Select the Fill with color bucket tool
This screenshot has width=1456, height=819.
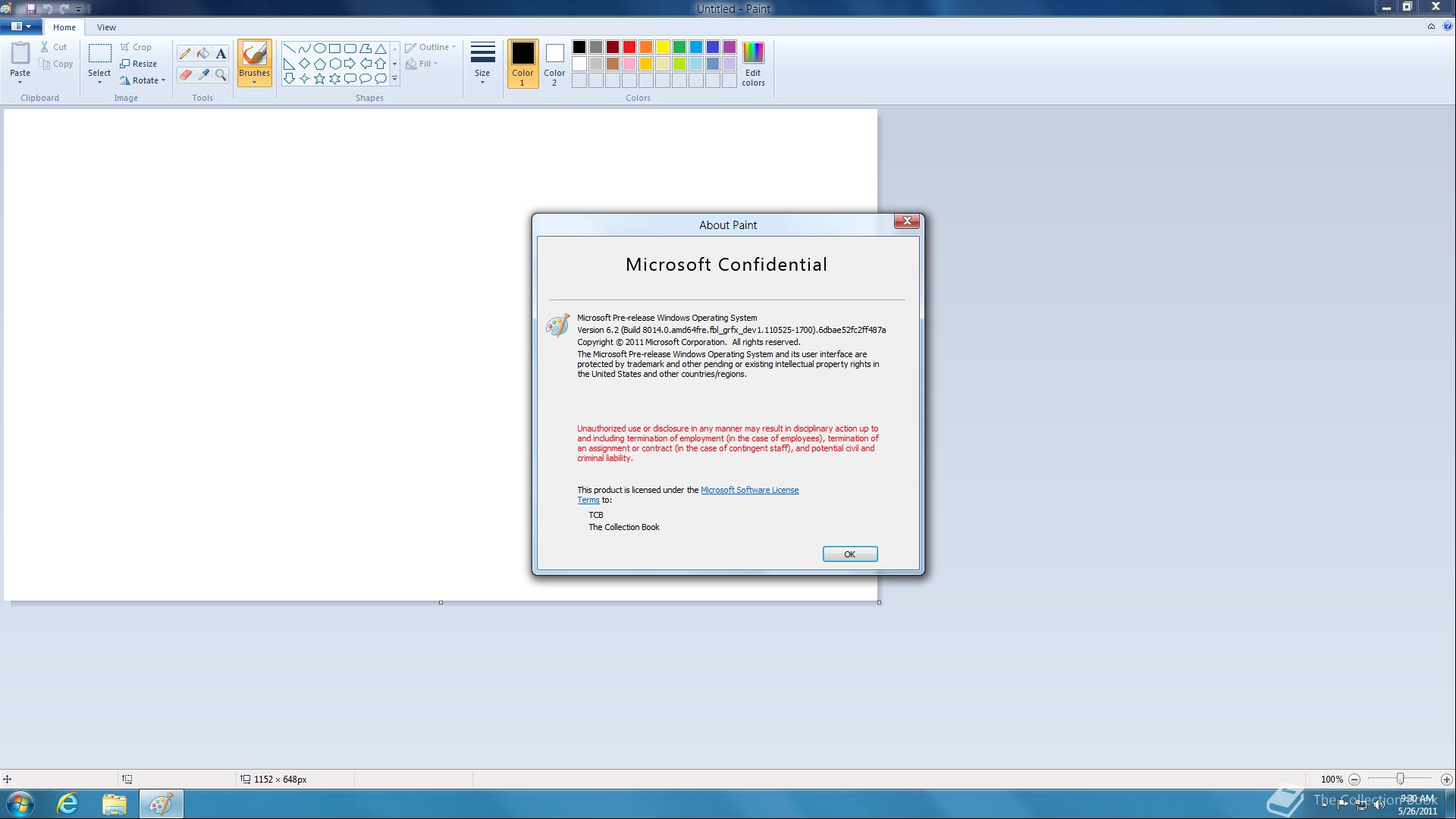tap(203, 54)
